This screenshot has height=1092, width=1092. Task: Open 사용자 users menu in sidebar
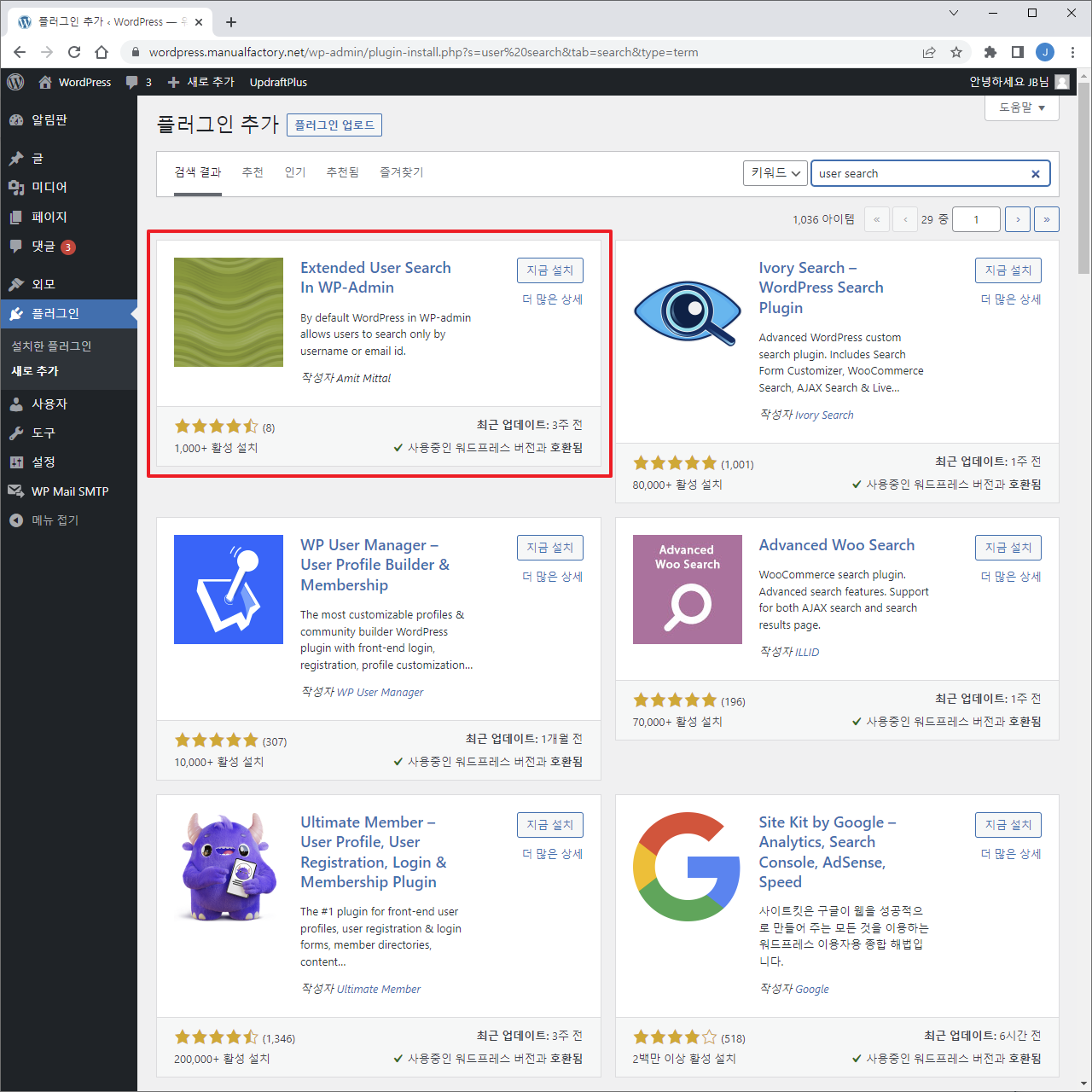[x=68, y=404]
